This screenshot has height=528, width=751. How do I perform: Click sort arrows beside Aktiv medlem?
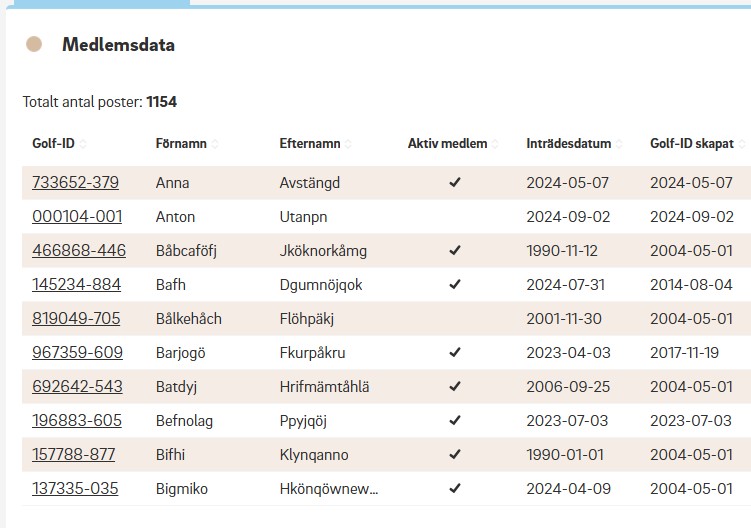tap(496, 144)
